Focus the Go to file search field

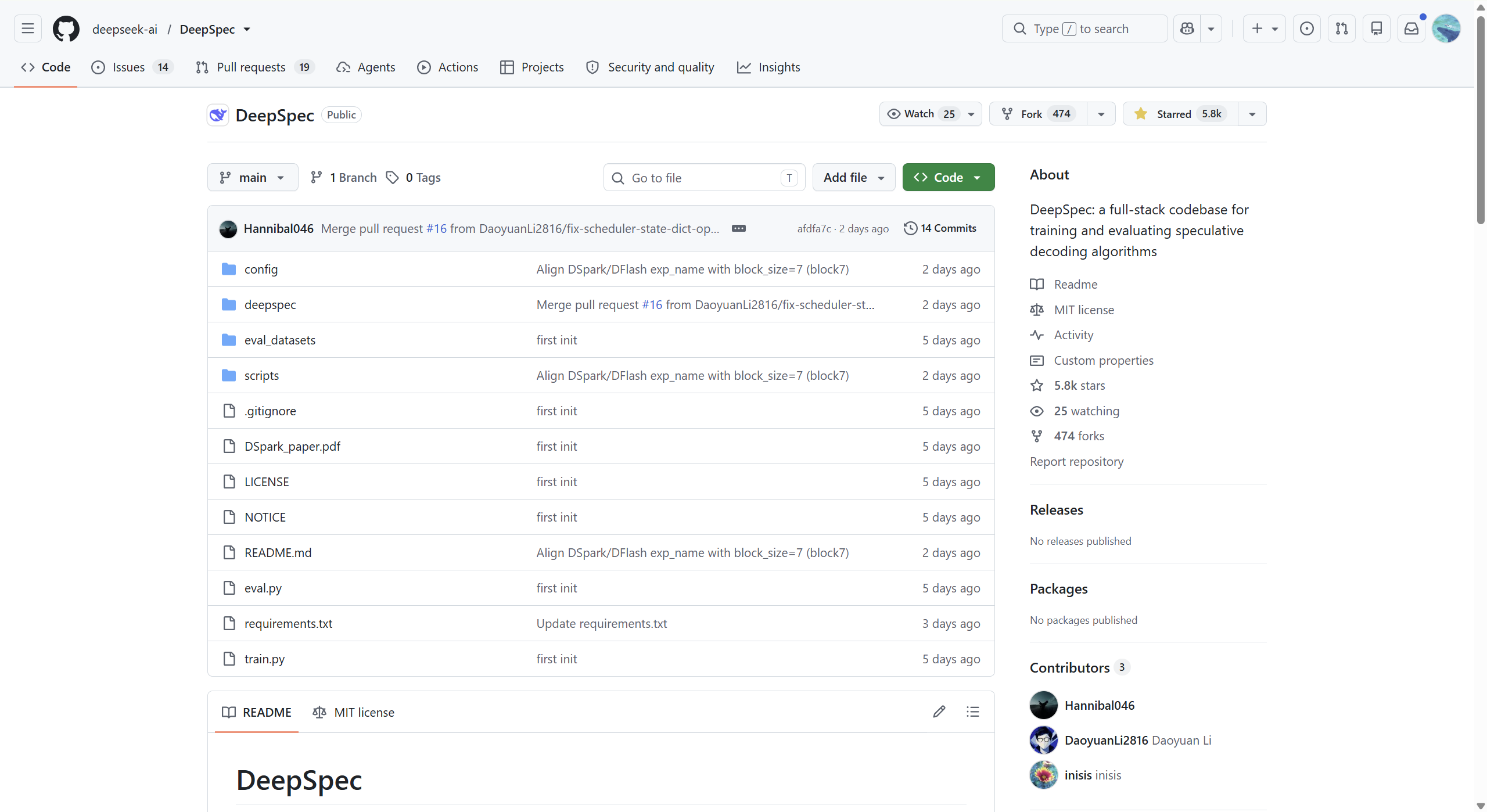coord(704,177)
